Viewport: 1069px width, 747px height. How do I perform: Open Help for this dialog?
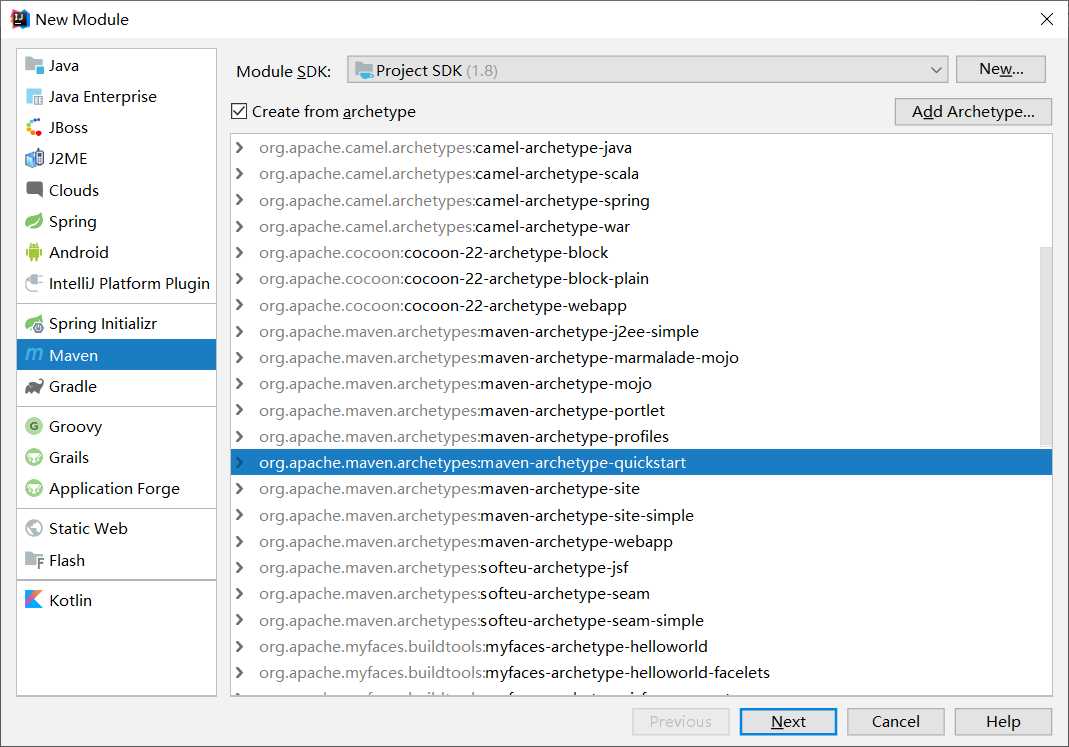(x=1003, y=721)
